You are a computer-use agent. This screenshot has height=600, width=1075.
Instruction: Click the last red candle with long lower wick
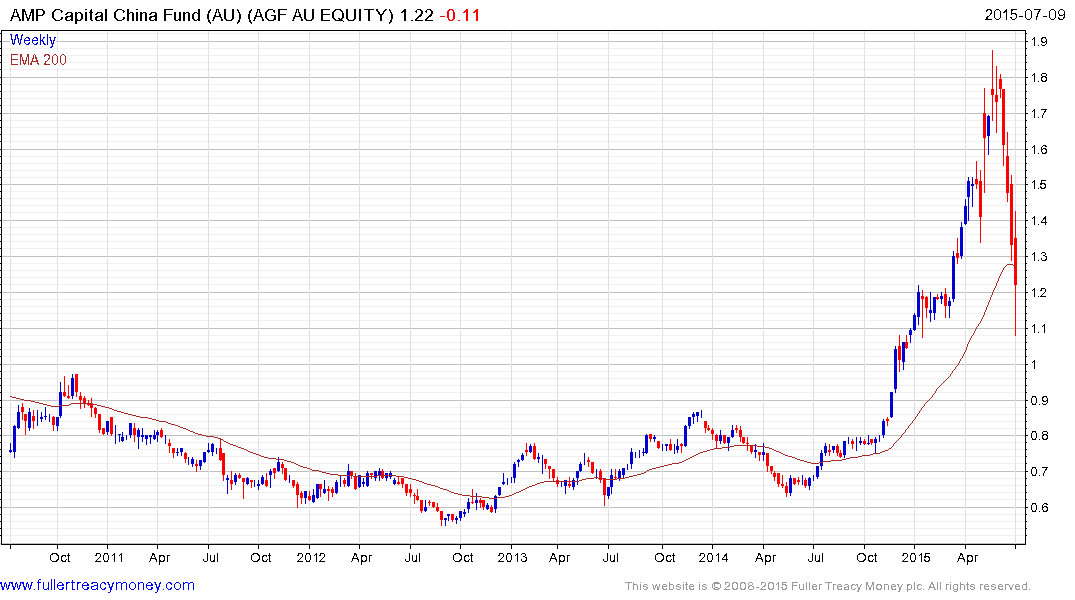tap(1015, 274)
